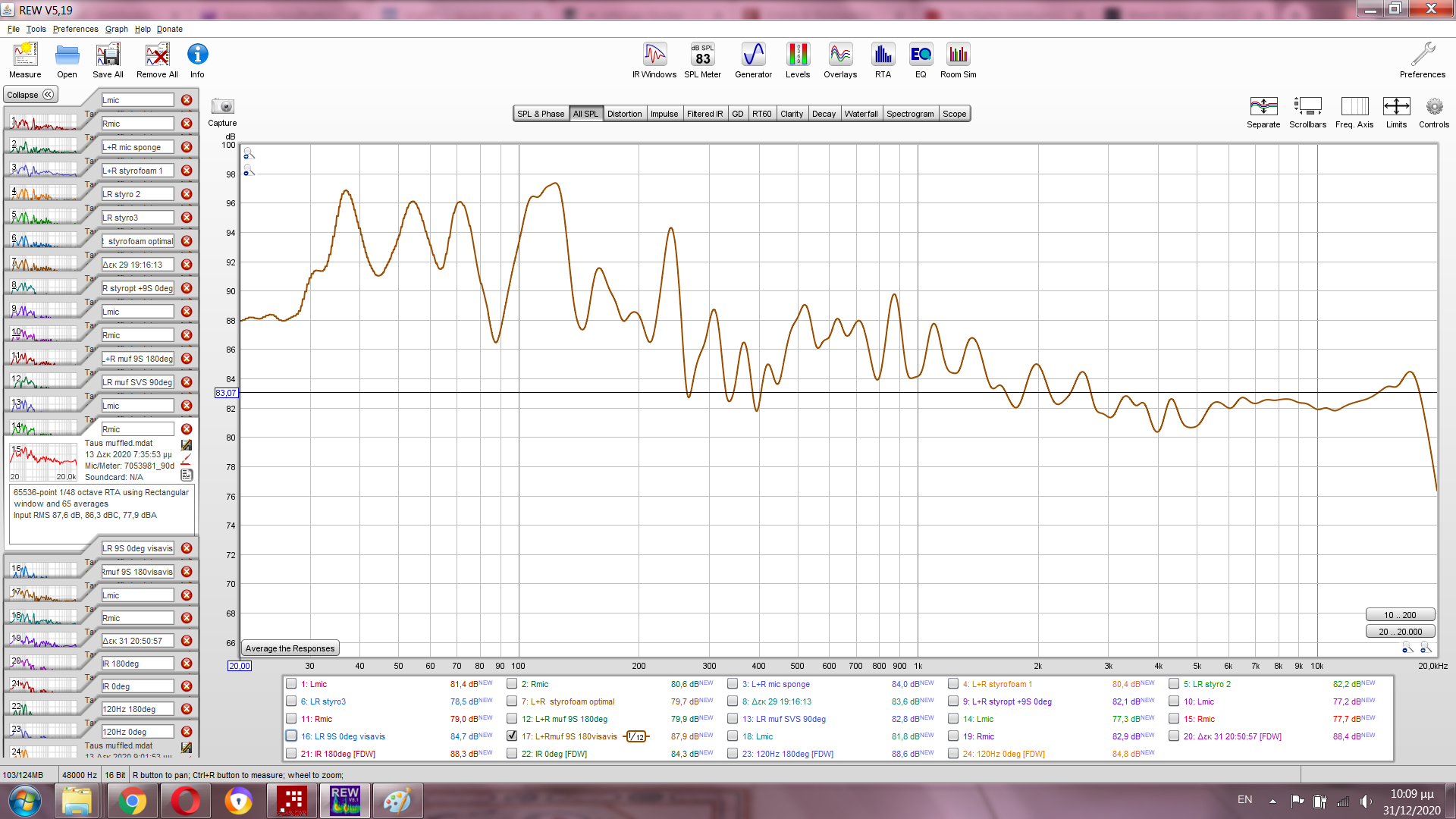
Task: Enable trace 1 Lmic checkbox
Action: (x=291, y=683)
